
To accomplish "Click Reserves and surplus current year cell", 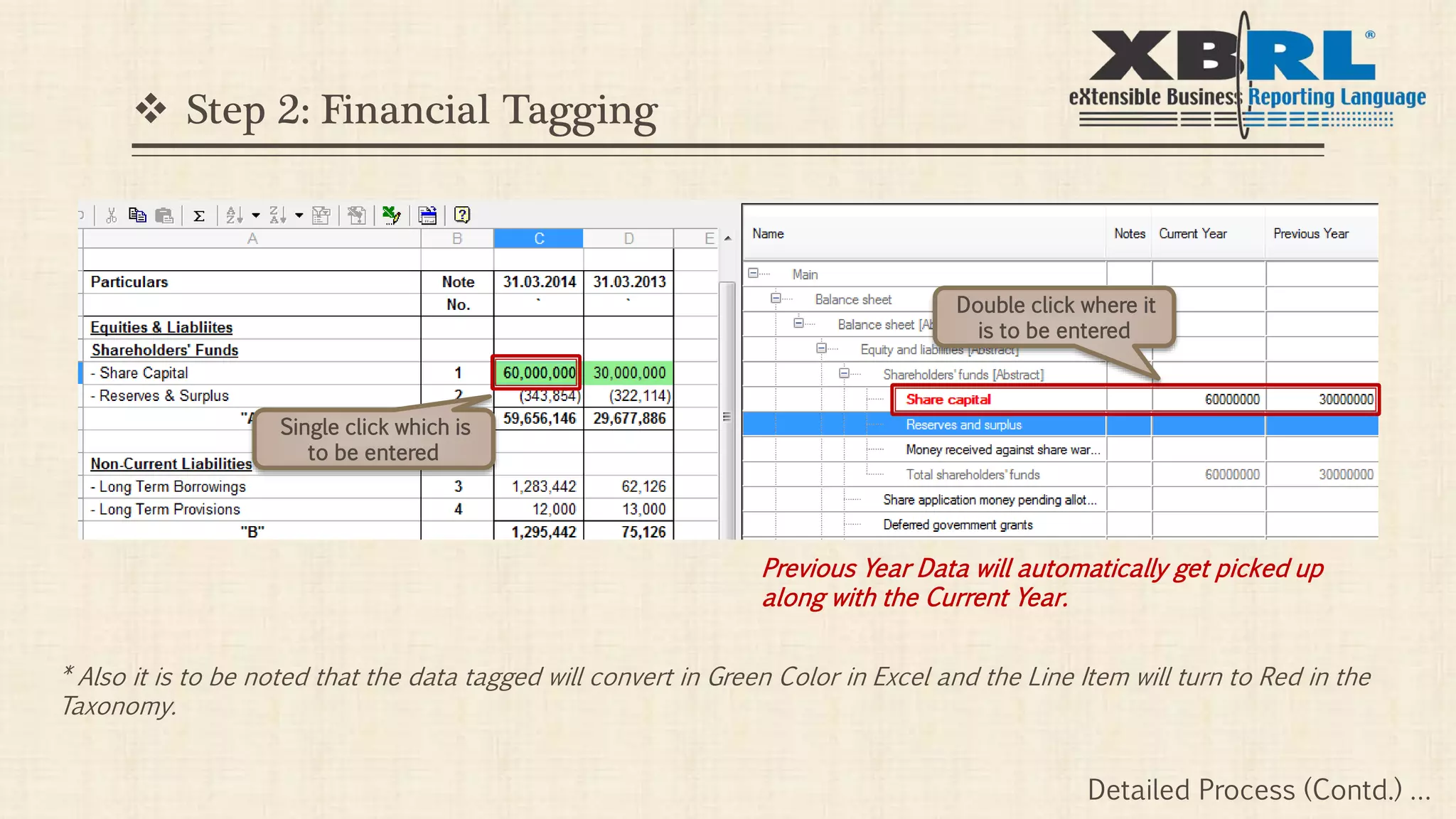I will coord(1209,425).
